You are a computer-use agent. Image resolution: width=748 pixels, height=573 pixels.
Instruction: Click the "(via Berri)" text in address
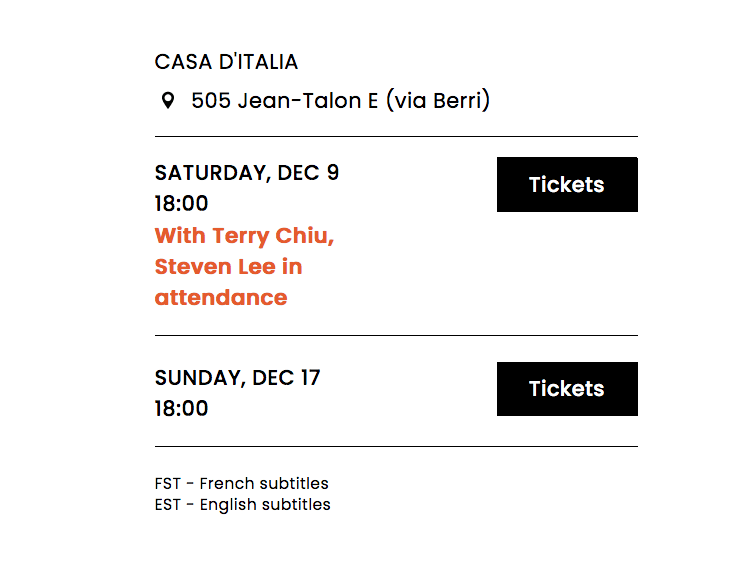coord(438,101)
